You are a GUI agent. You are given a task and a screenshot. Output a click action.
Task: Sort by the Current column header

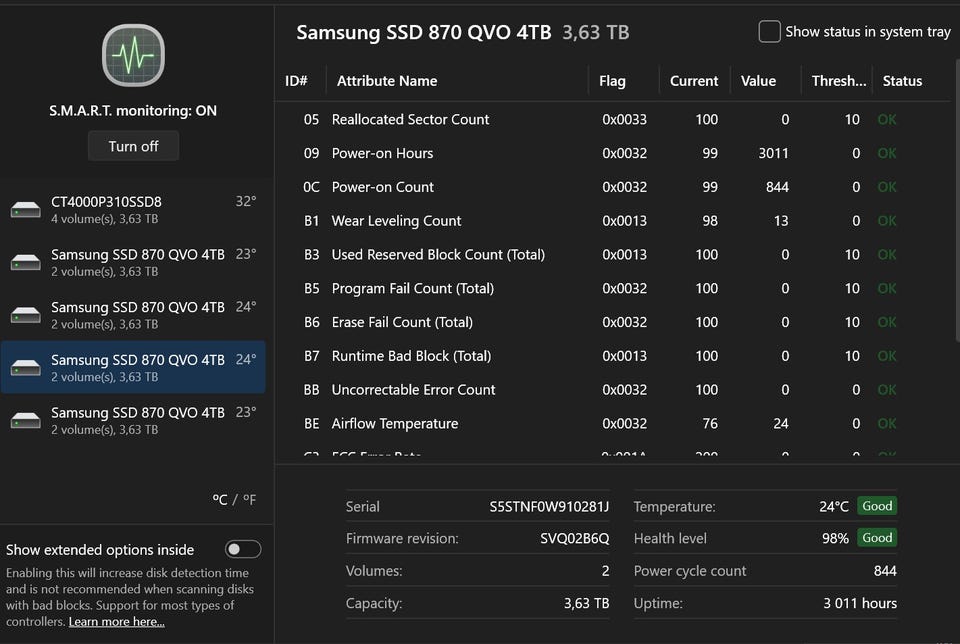[x=694, y=81]
